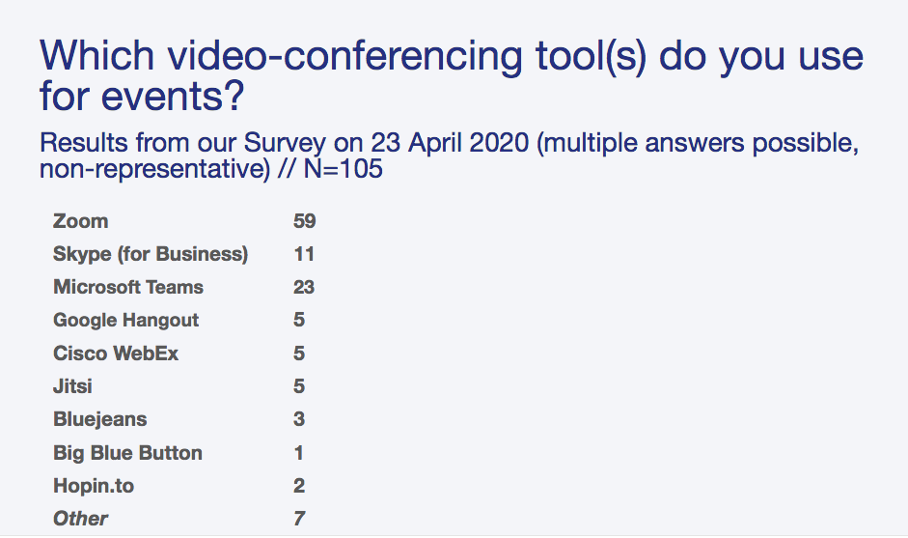This screenshot has width=908, height=538.
Task: Click the Bluejeans label
Action: tap(100, 419)
